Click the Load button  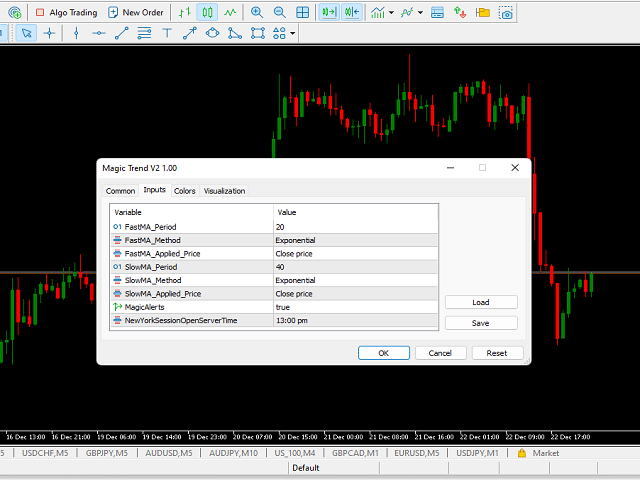click(x=481, y=302)
